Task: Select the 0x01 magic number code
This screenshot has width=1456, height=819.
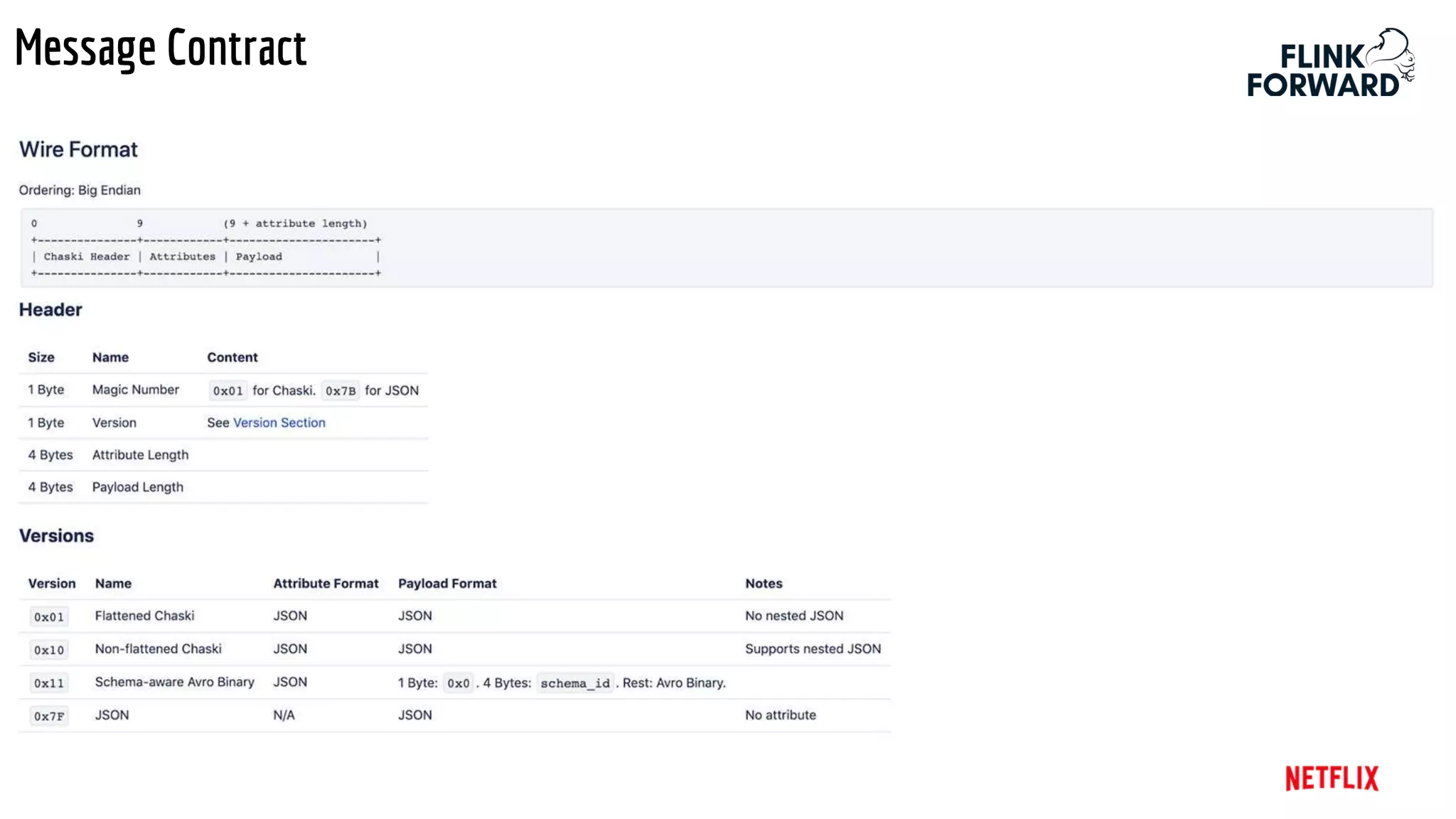Action: pyautogui.click(x=227, y=391)
